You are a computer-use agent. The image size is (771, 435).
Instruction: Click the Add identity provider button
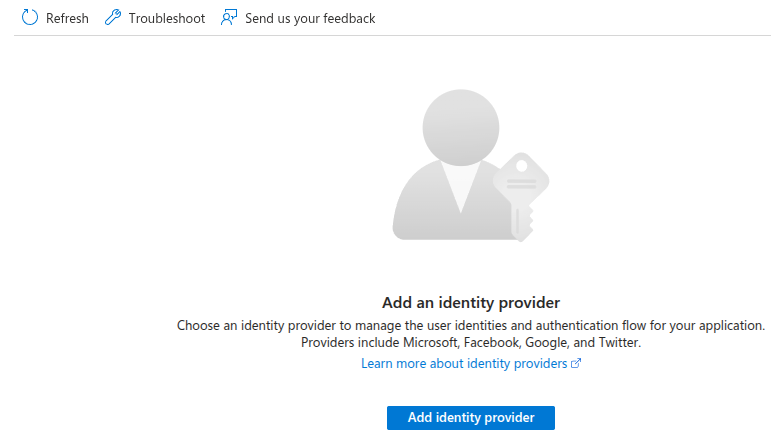click(471, 418)
